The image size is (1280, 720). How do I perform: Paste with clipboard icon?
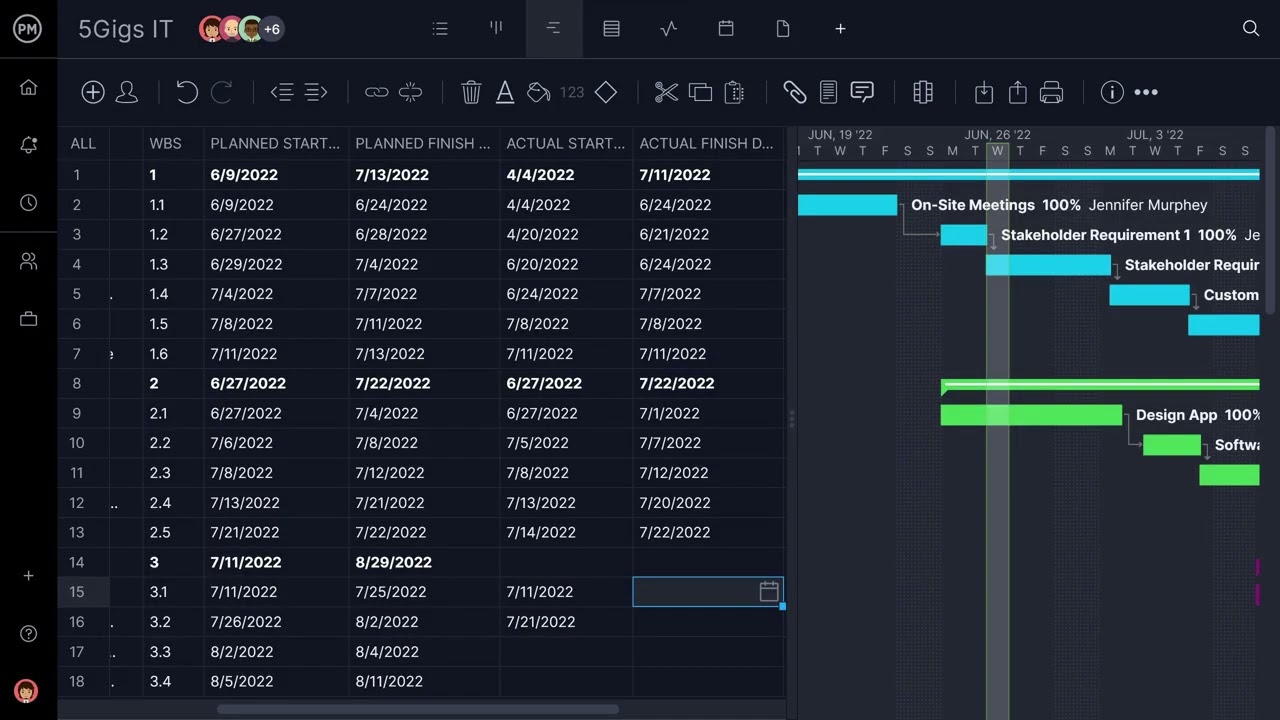(734, 92)
